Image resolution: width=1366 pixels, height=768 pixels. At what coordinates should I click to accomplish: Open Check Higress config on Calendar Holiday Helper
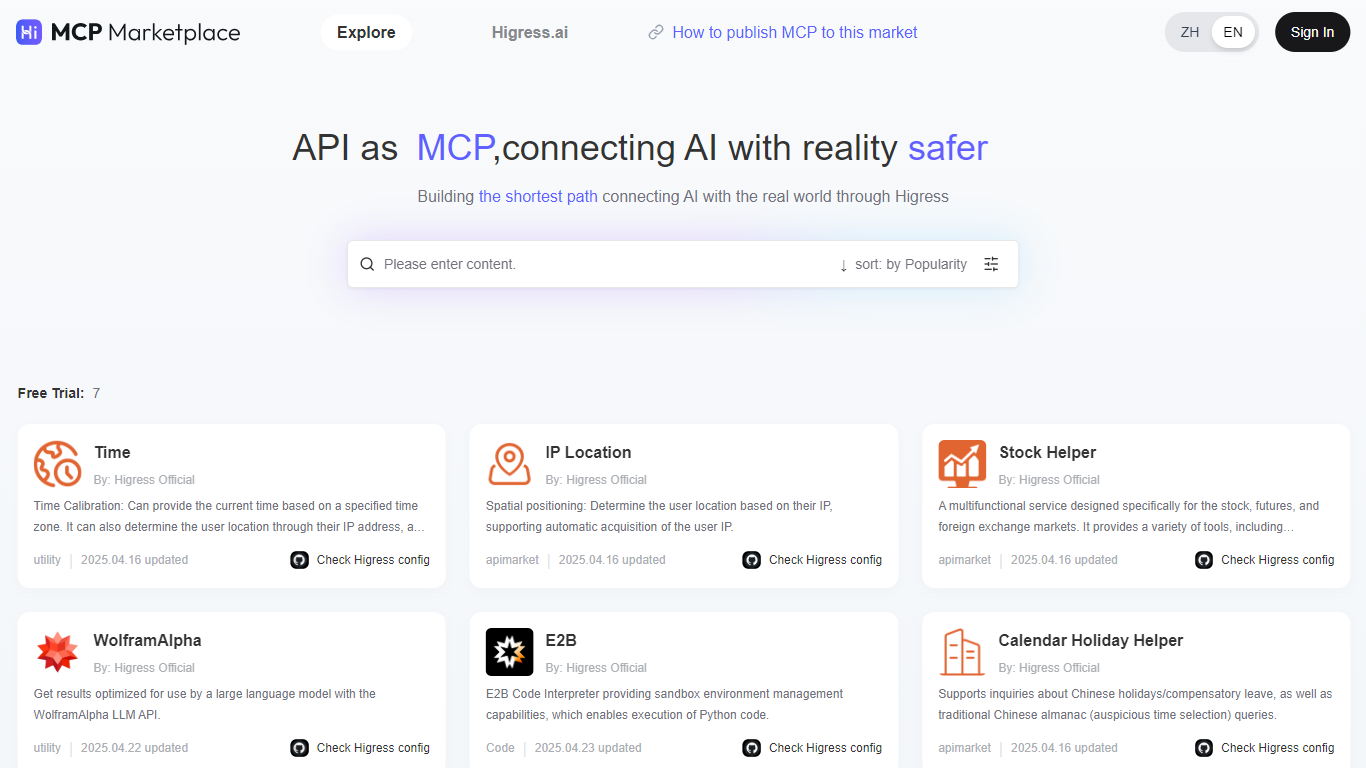coord(1277,748)
